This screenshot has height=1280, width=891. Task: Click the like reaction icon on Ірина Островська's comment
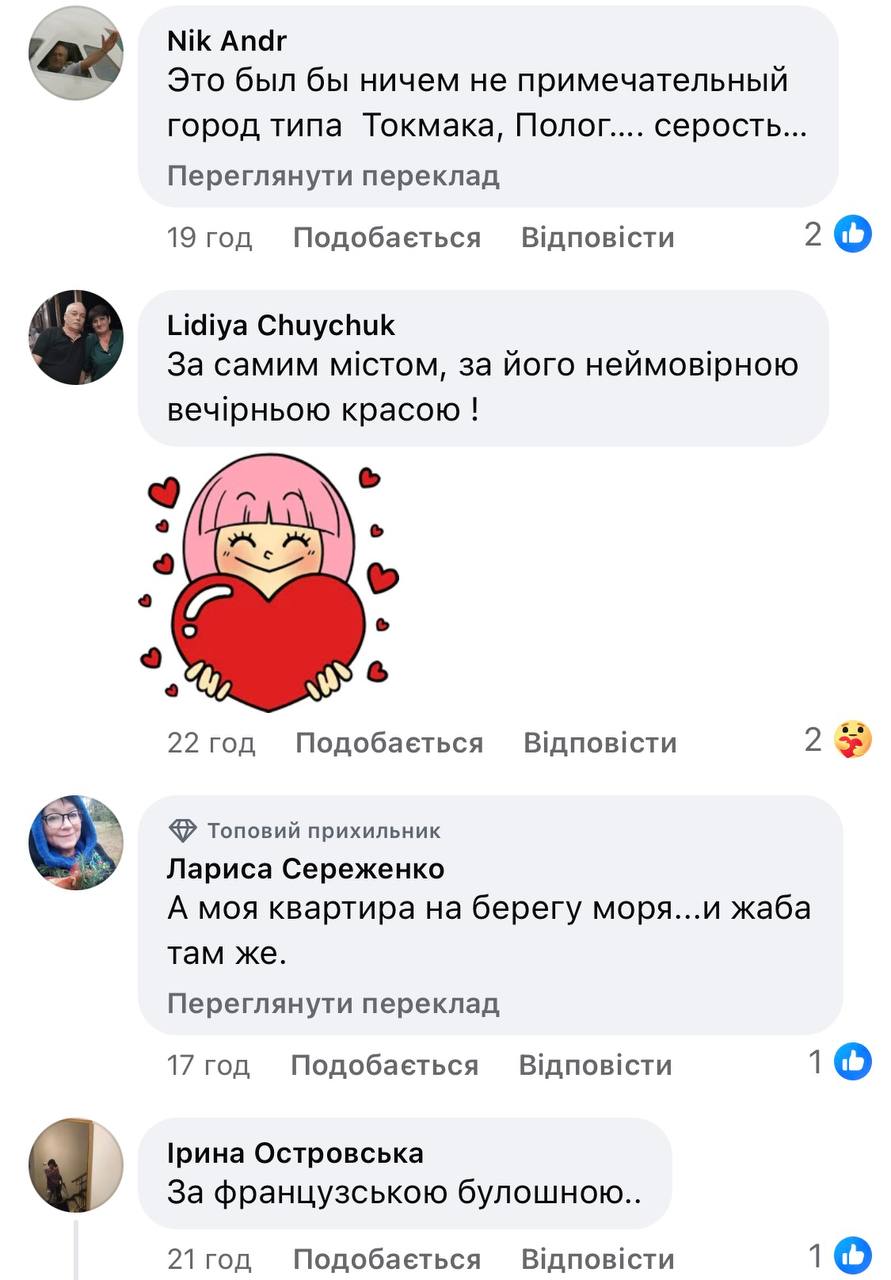click(x=853, y=1256)
